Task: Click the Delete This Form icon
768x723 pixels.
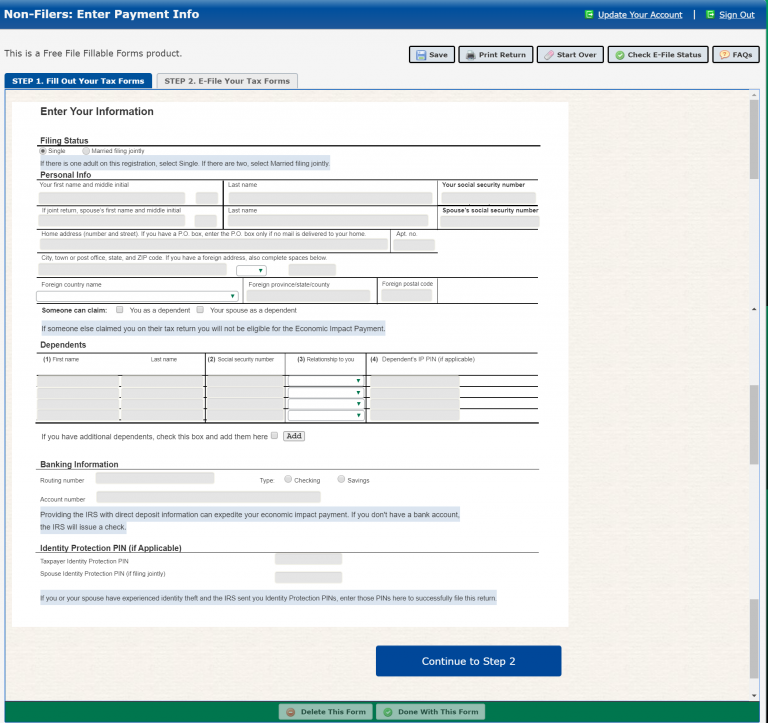Action: point(290,712)
